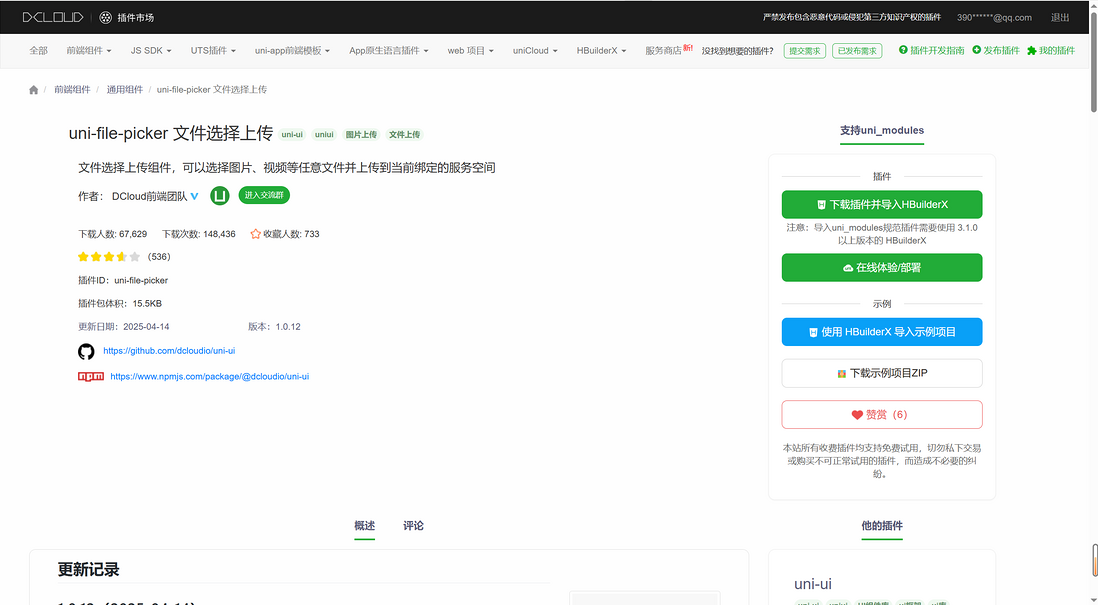Viewport: 1098px width, 605px height.
Task: Expand the 前端组件 dropdown menu
Action: pyautogui.click(x=89, y=50)
